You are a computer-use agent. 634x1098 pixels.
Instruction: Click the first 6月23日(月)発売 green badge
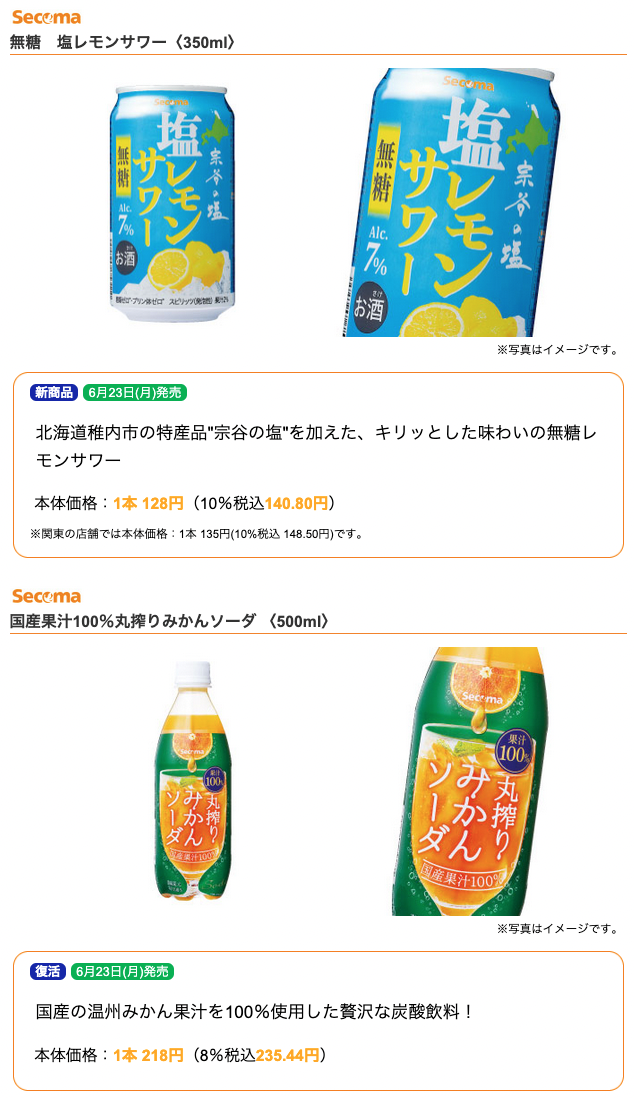pyautogui.click(x=135, y=393)
